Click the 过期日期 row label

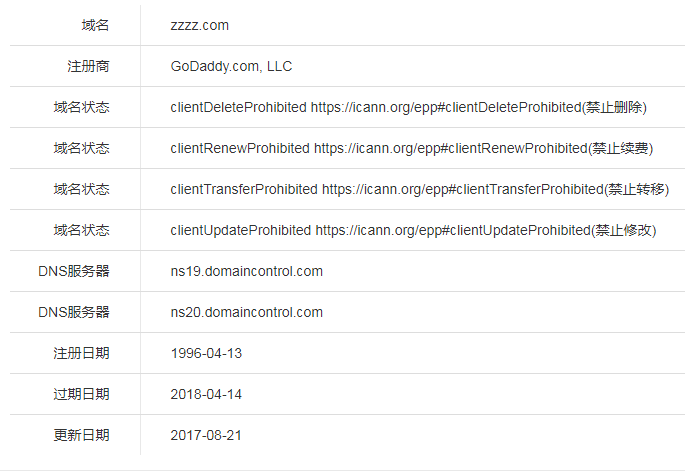pos(81,394)
